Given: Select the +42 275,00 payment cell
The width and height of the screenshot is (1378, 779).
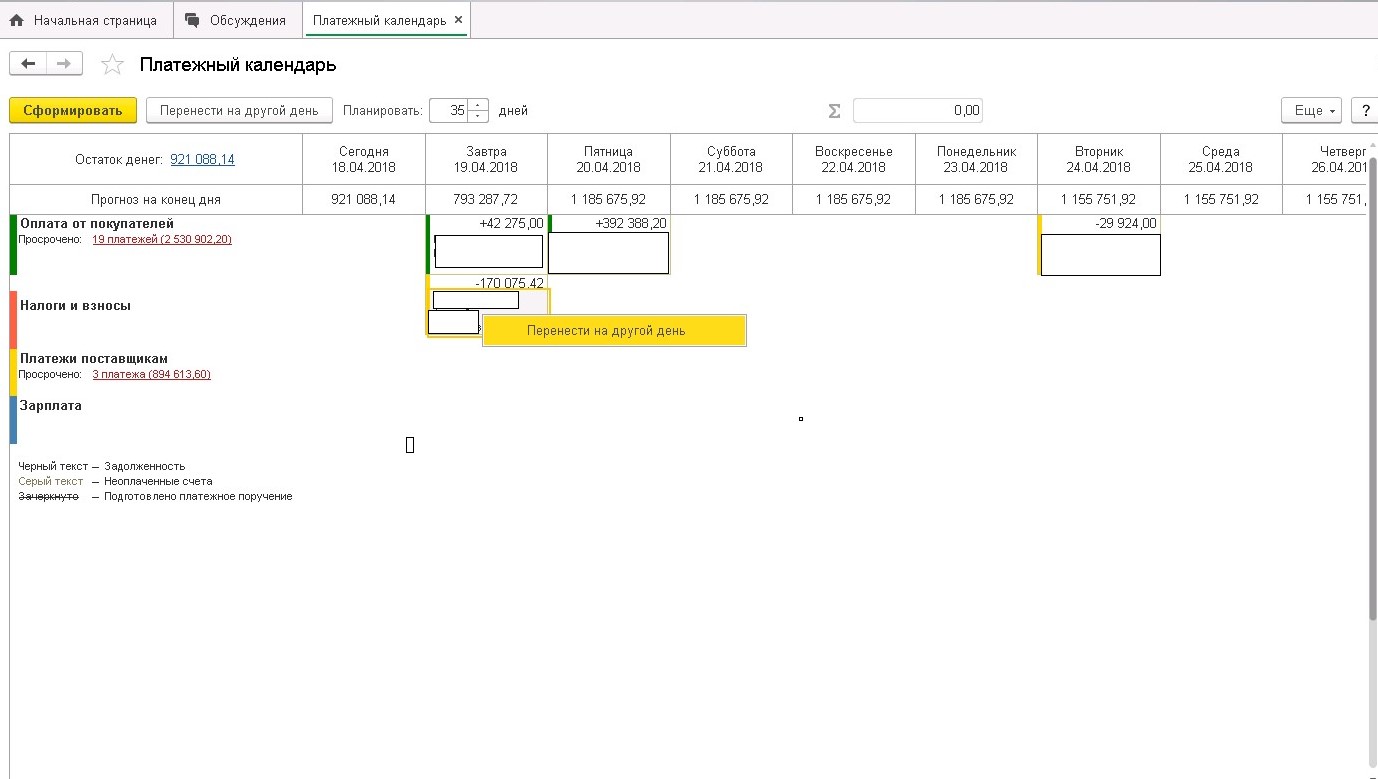Looking at the screenshot, I should point(487,244).
